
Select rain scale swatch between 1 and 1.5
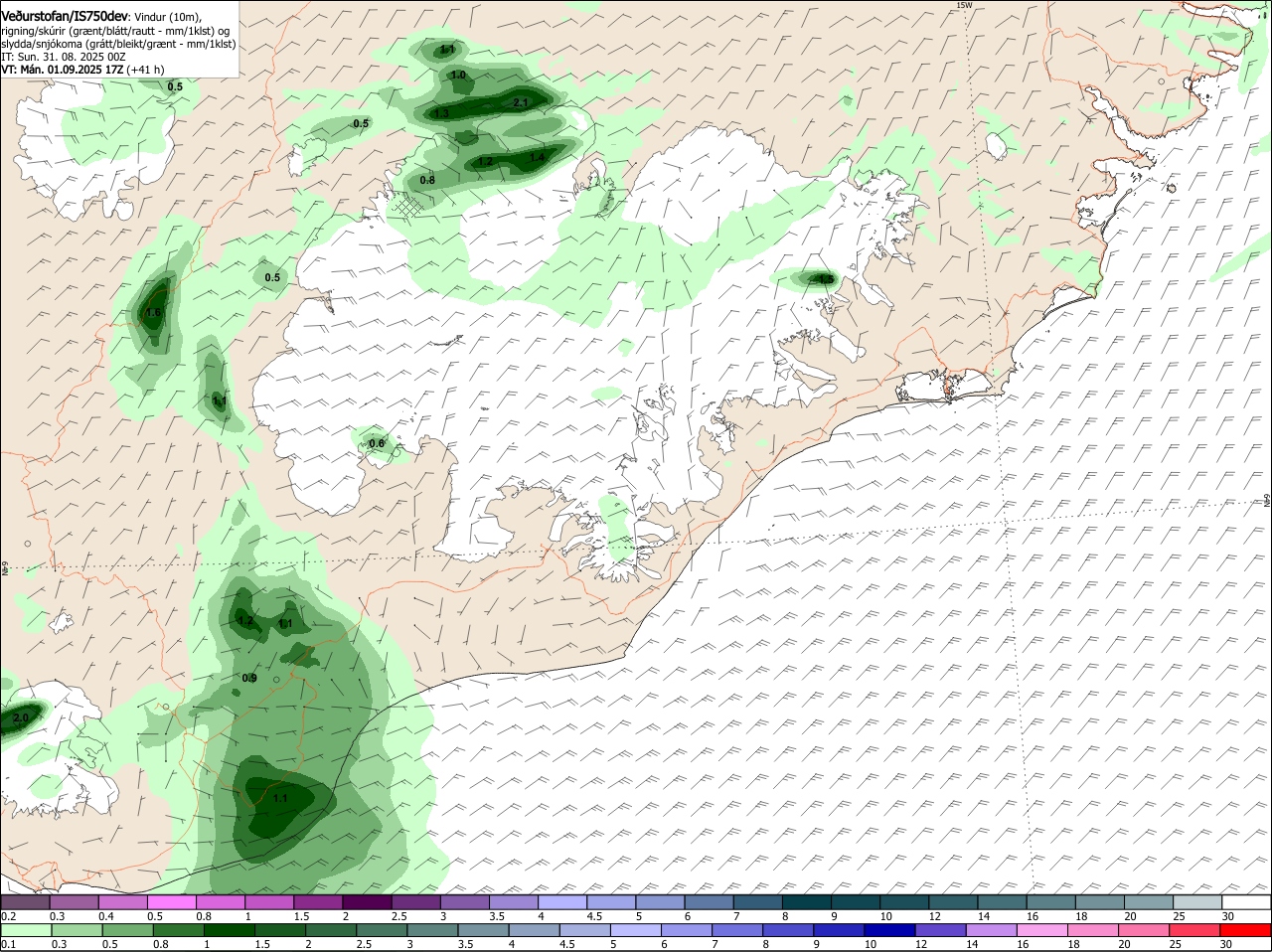[x=229, y=930]
